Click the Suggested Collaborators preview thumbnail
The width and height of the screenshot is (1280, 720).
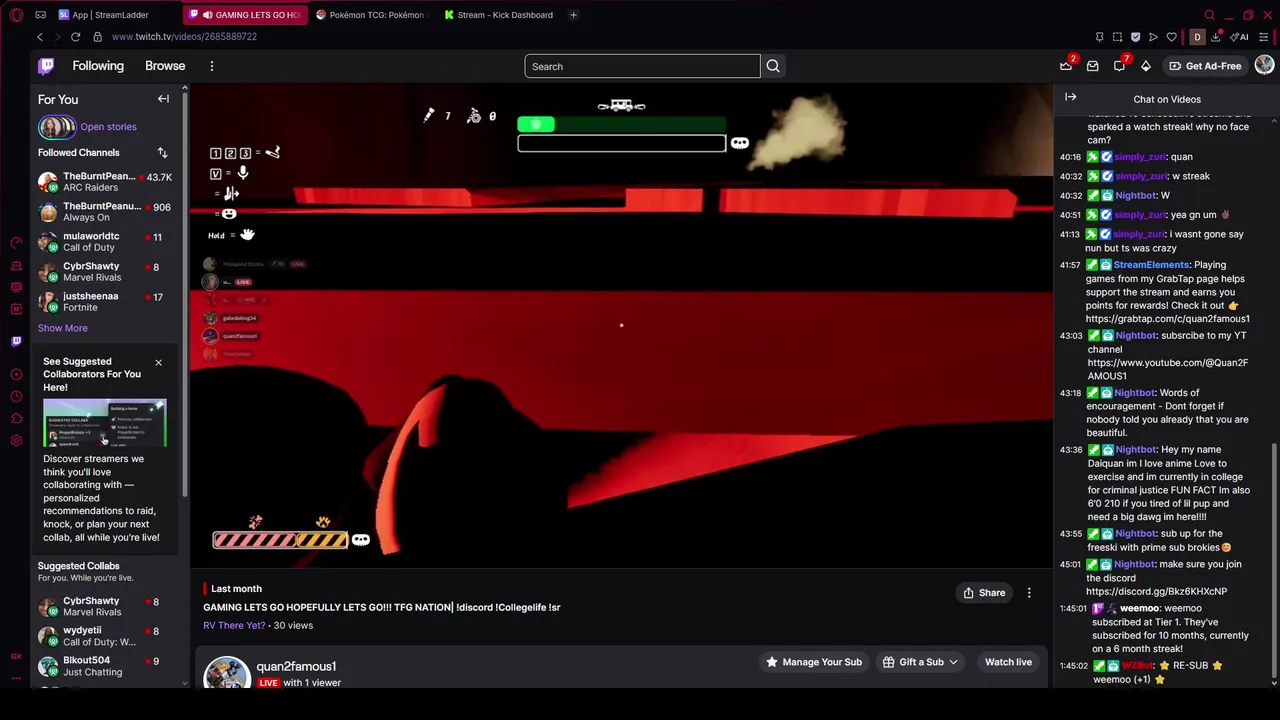pyautogui.click(x=105, y=422)
